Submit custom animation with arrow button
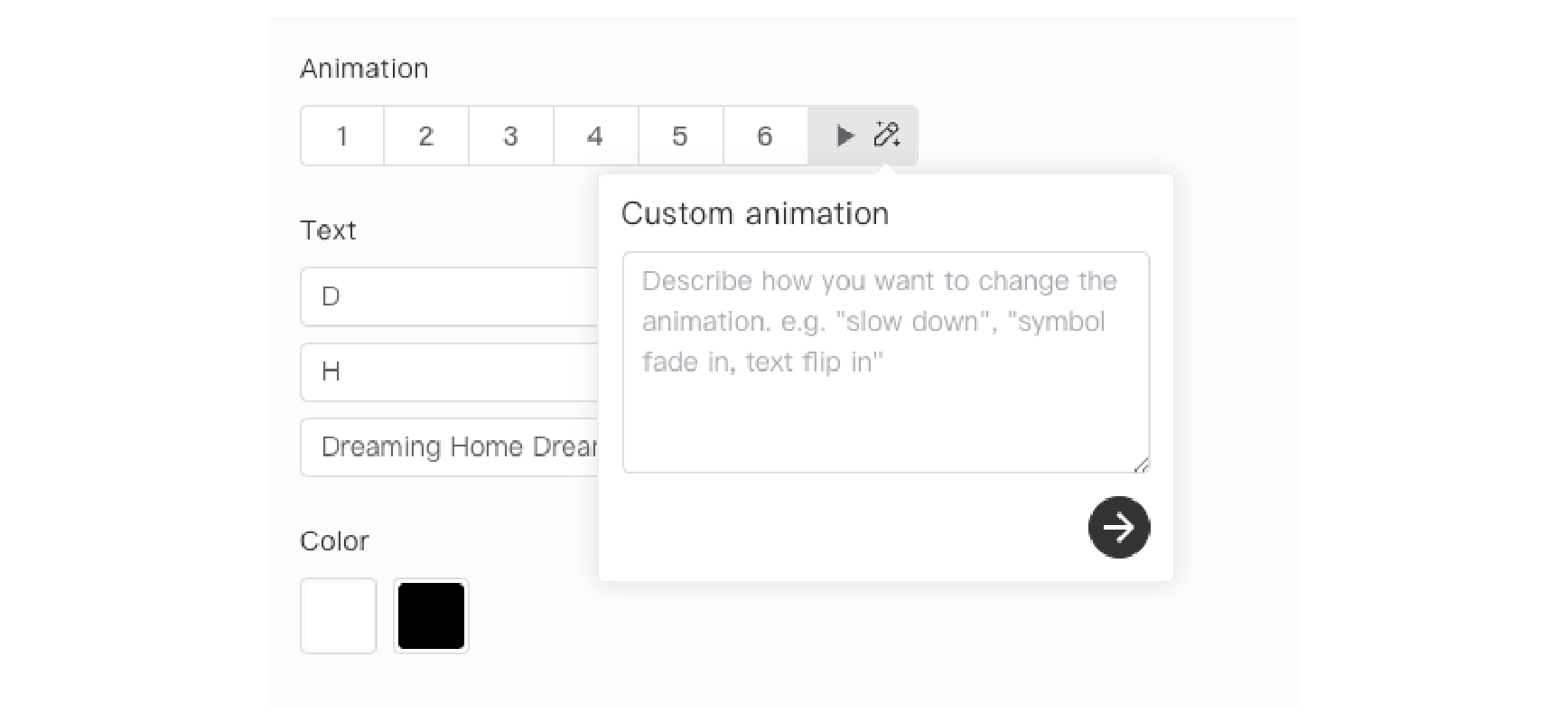The width and height of the screenshot is (1568, 723). (1119, 527)
